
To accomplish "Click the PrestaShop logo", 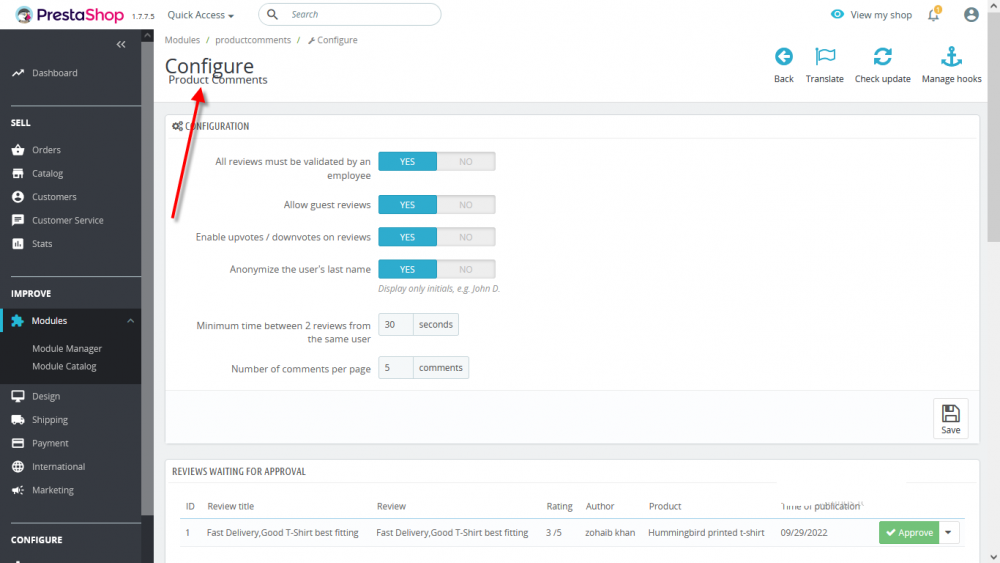I will 69,15.
